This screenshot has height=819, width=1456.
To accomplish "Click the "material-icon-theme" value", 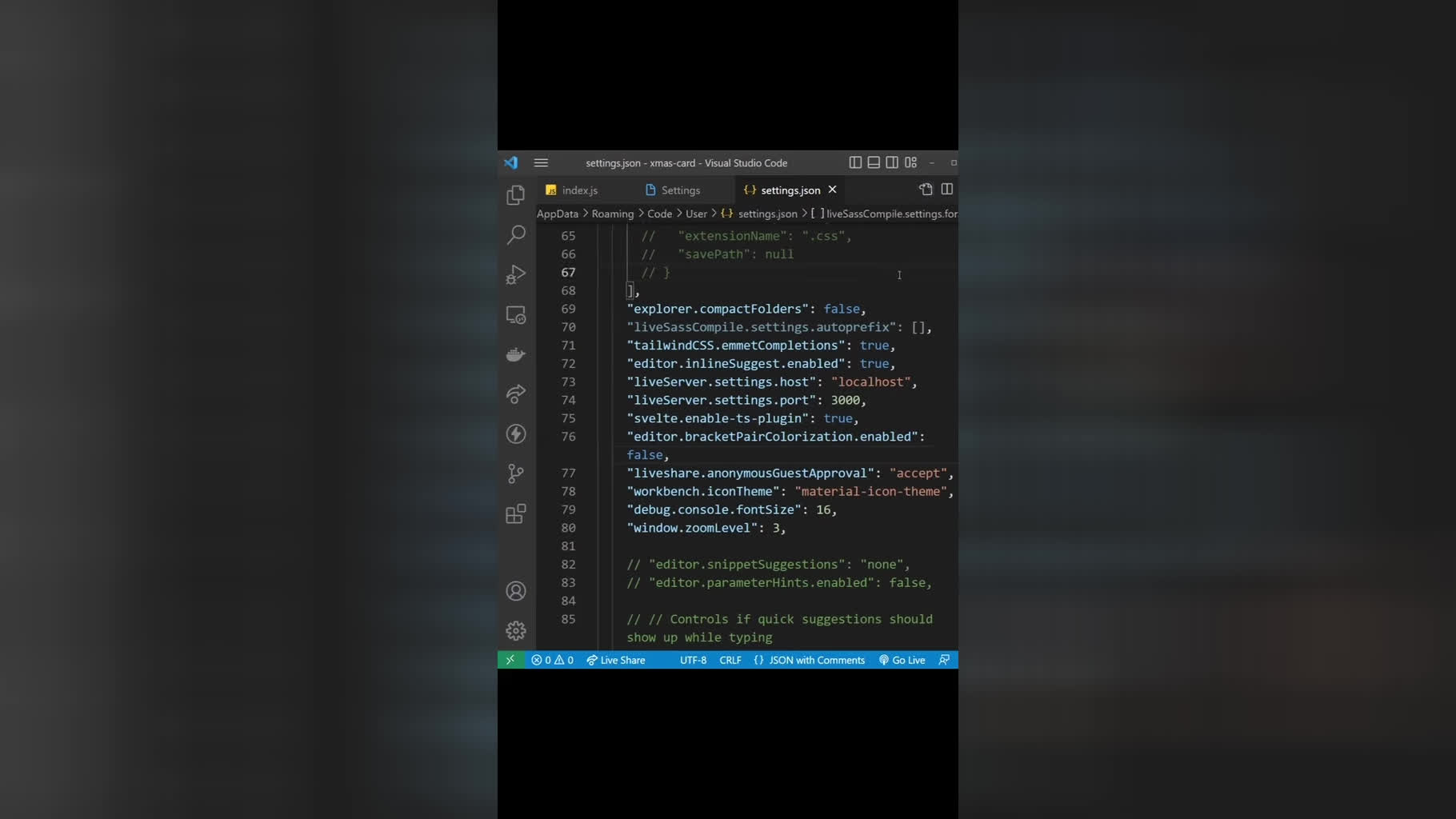I will click(x=870, y=491).
